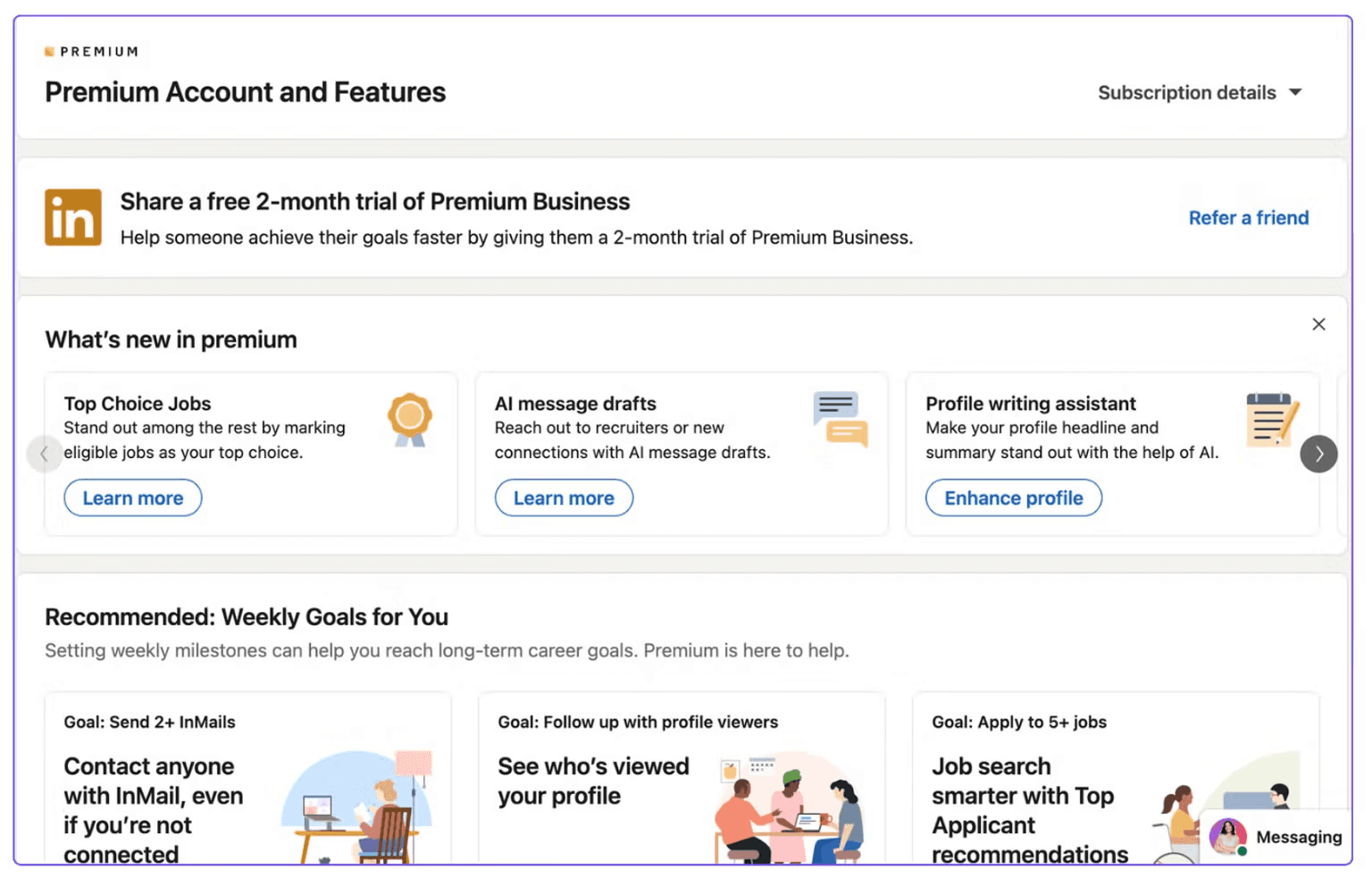This screenshot has width=1372, height=886.
Task: Click the Profile writing assistant notepad icon
Action: [1272, 419]
